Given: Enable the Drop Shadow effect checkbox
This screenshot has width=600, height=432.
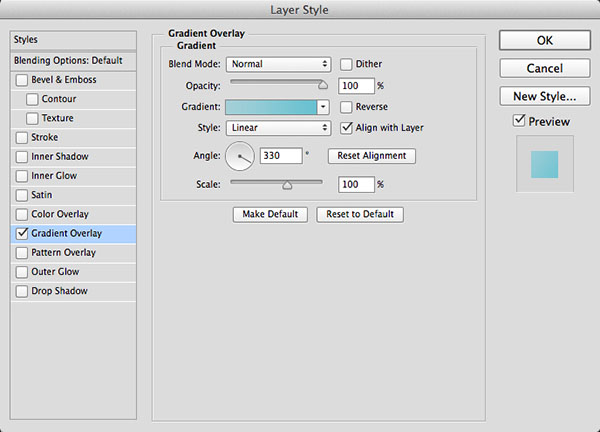Looking at the screenshot, I should (x=21, y=291).
